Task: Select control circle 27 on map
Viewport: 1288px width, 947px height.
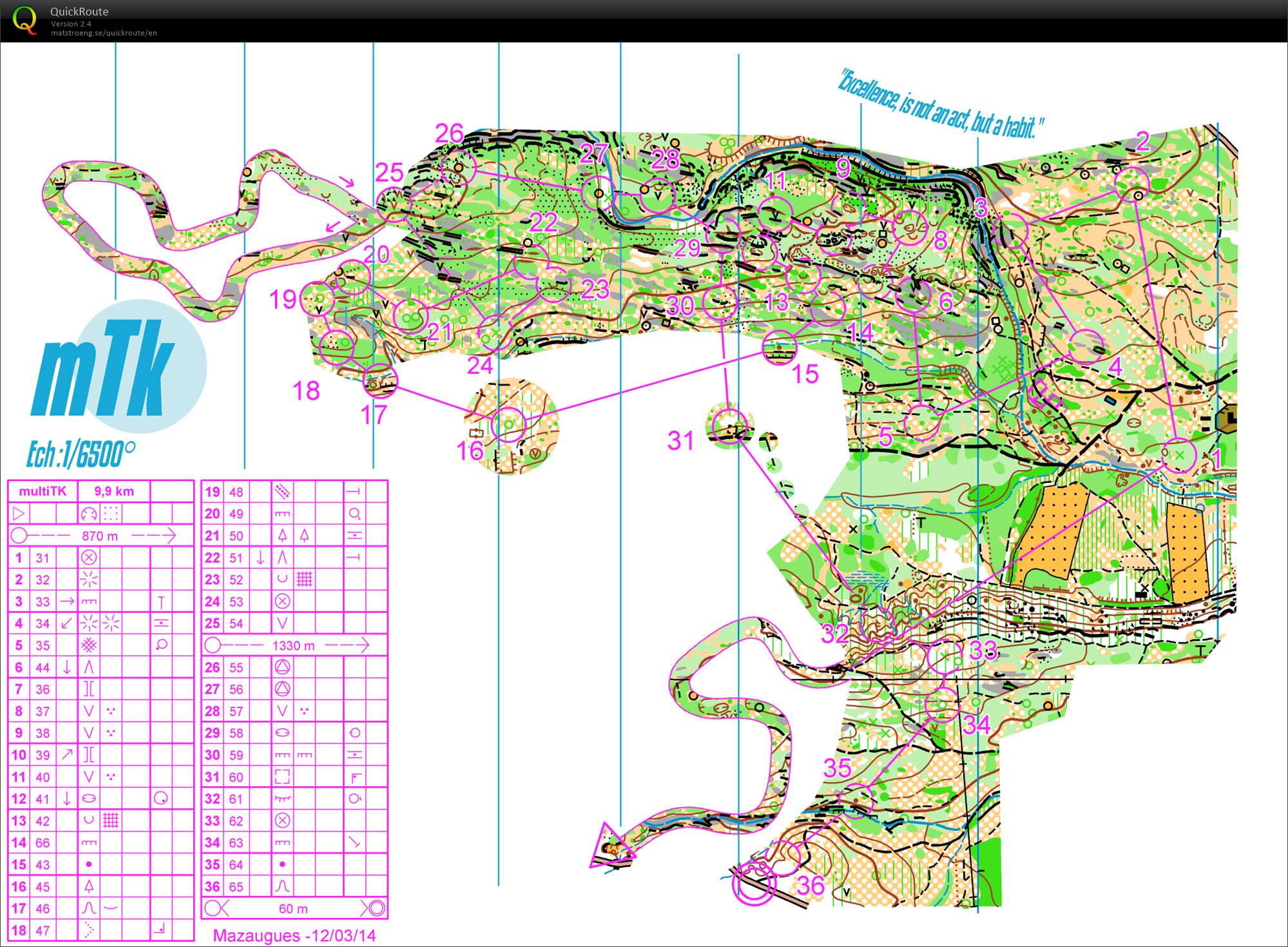Action: pyautogui.click(x=599, y=193)
